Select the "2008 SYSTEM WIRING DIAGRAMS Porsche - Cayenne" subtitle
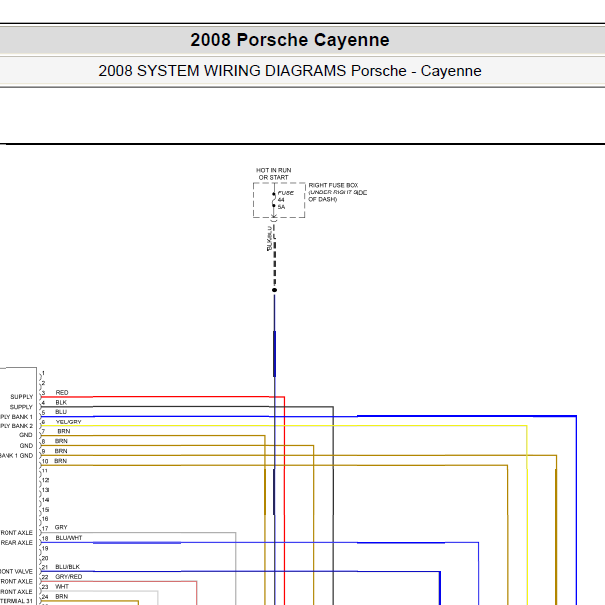 coord(290,71)
